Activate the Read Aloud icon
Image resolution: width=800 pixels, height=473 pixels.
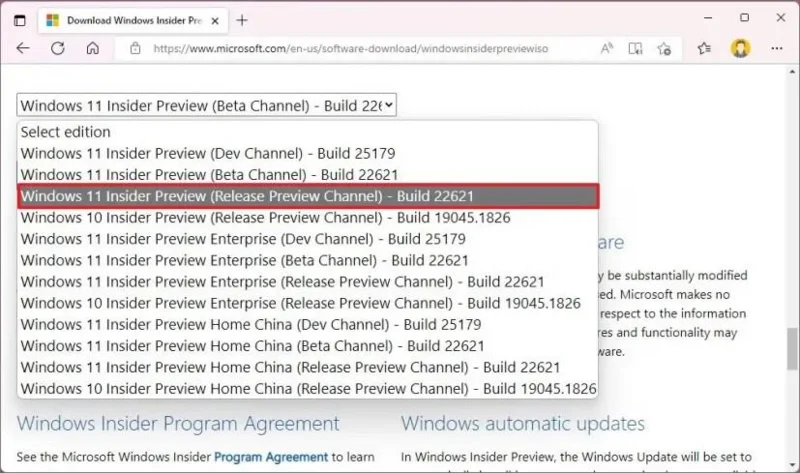607,48
